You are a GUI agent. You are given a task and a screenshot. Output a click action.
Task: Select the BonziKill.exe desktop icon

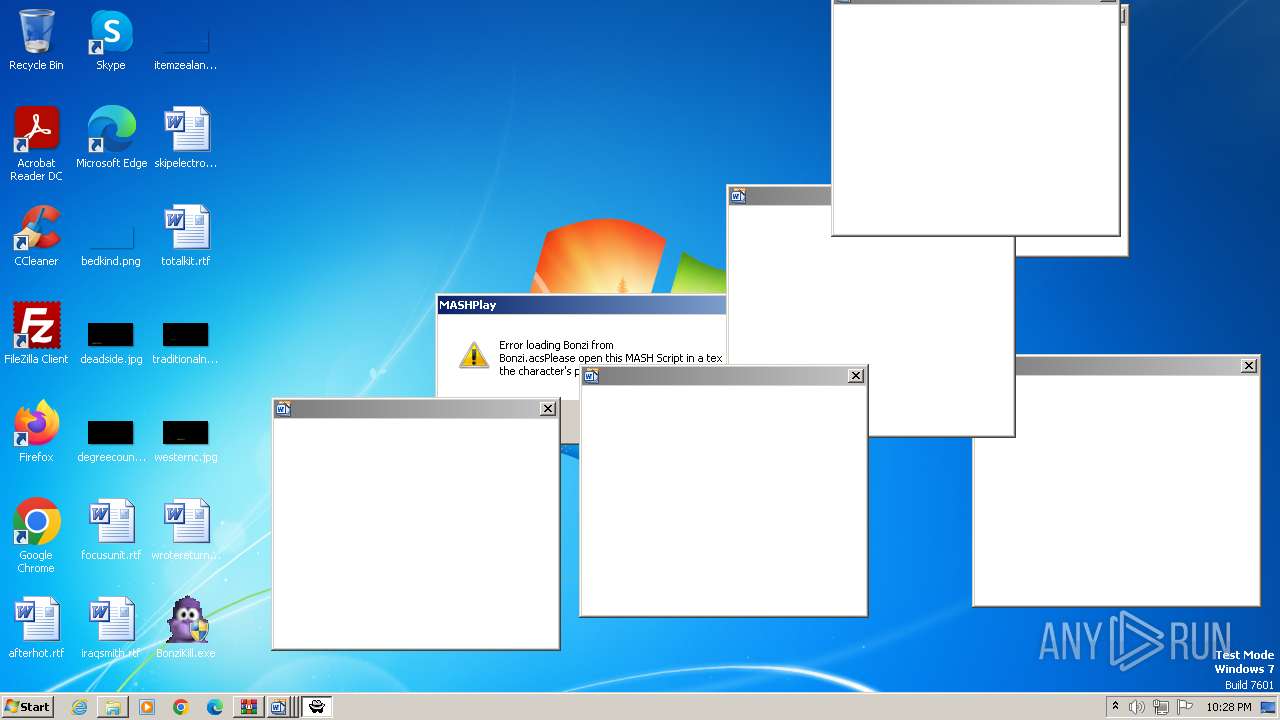click(x=185, y=628)
